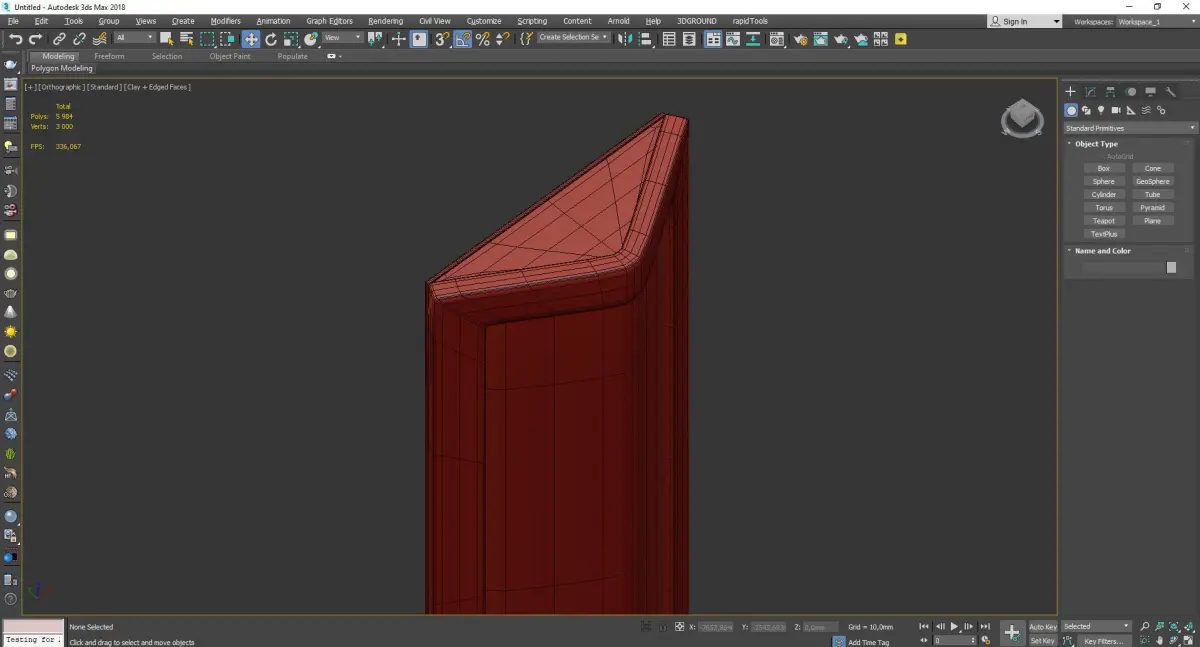Image resolution: width=1200 pixels, height=647 pixels.
Task: Open the Material Editor
Action: tap(777, 39)
